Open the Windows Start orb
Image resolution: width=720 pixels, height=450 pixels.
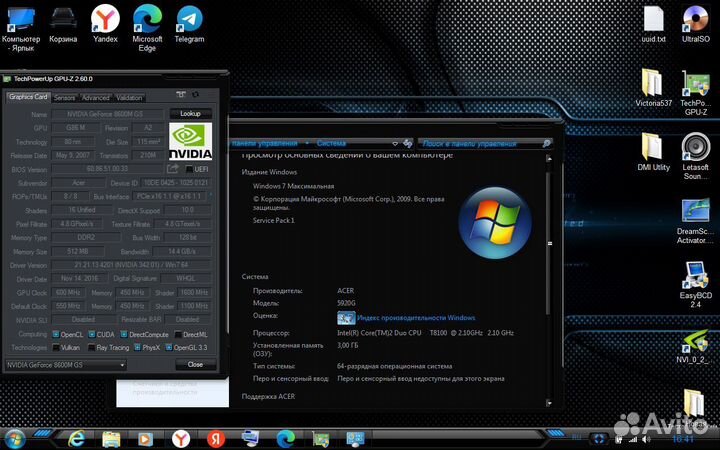pyautogui.click(x=15, y=439)
